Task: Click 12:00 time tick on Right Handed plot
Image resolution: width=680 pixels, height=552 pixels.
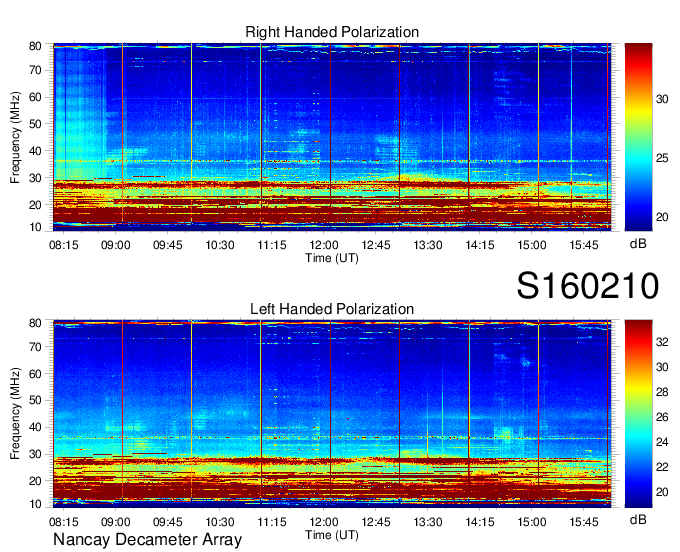Action: pos(324,245)
